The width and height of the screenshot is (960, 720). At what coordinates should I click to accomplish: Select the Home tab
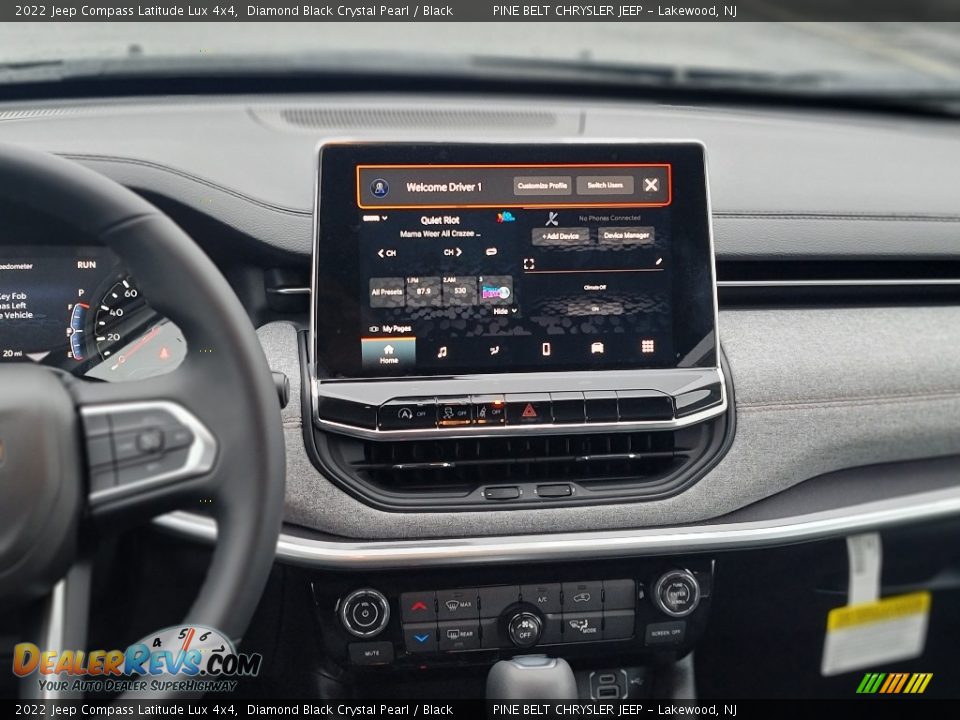(x=388, y=353)
